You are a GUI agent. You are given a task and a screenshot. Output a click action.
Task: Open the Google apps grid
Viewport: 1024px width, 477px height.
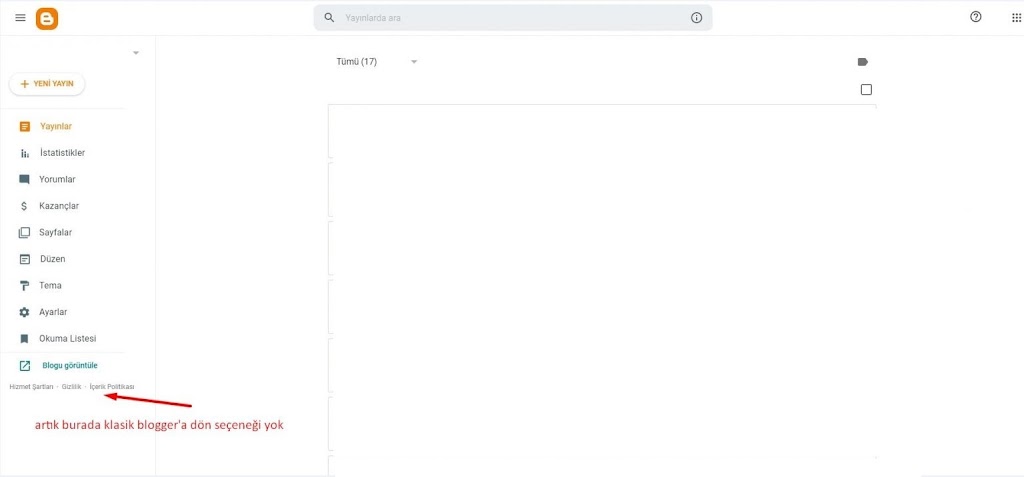(x=1017, y=17)
